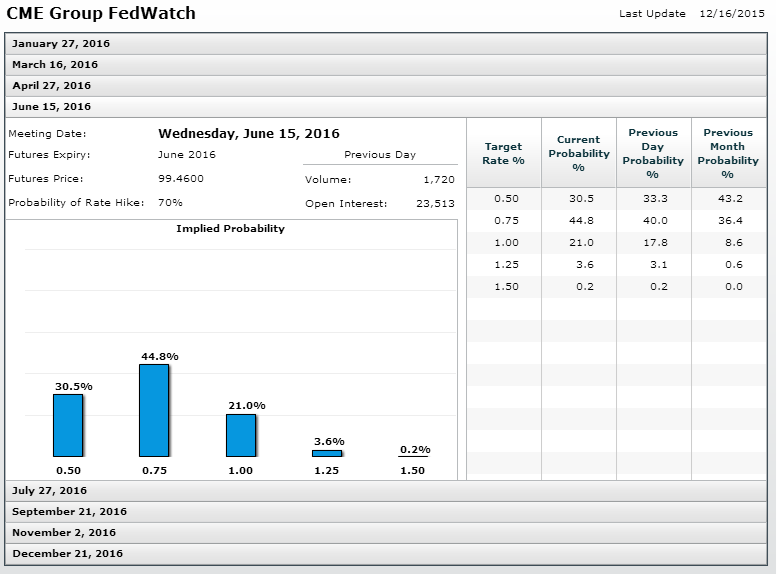
Task: Expand the November 2, 2016 meeting section
Action: [64, 533]
